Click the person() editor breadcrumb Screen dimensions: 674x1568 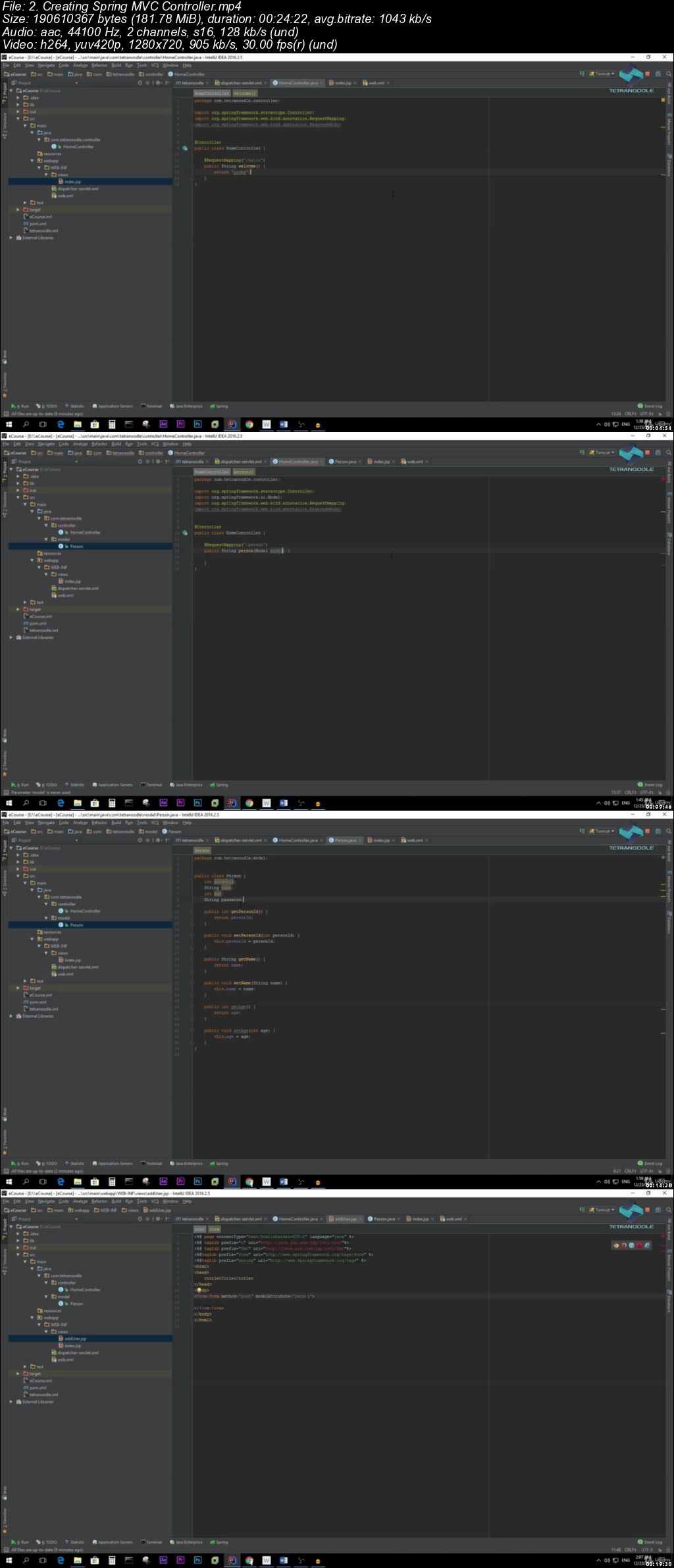point(243,472)
